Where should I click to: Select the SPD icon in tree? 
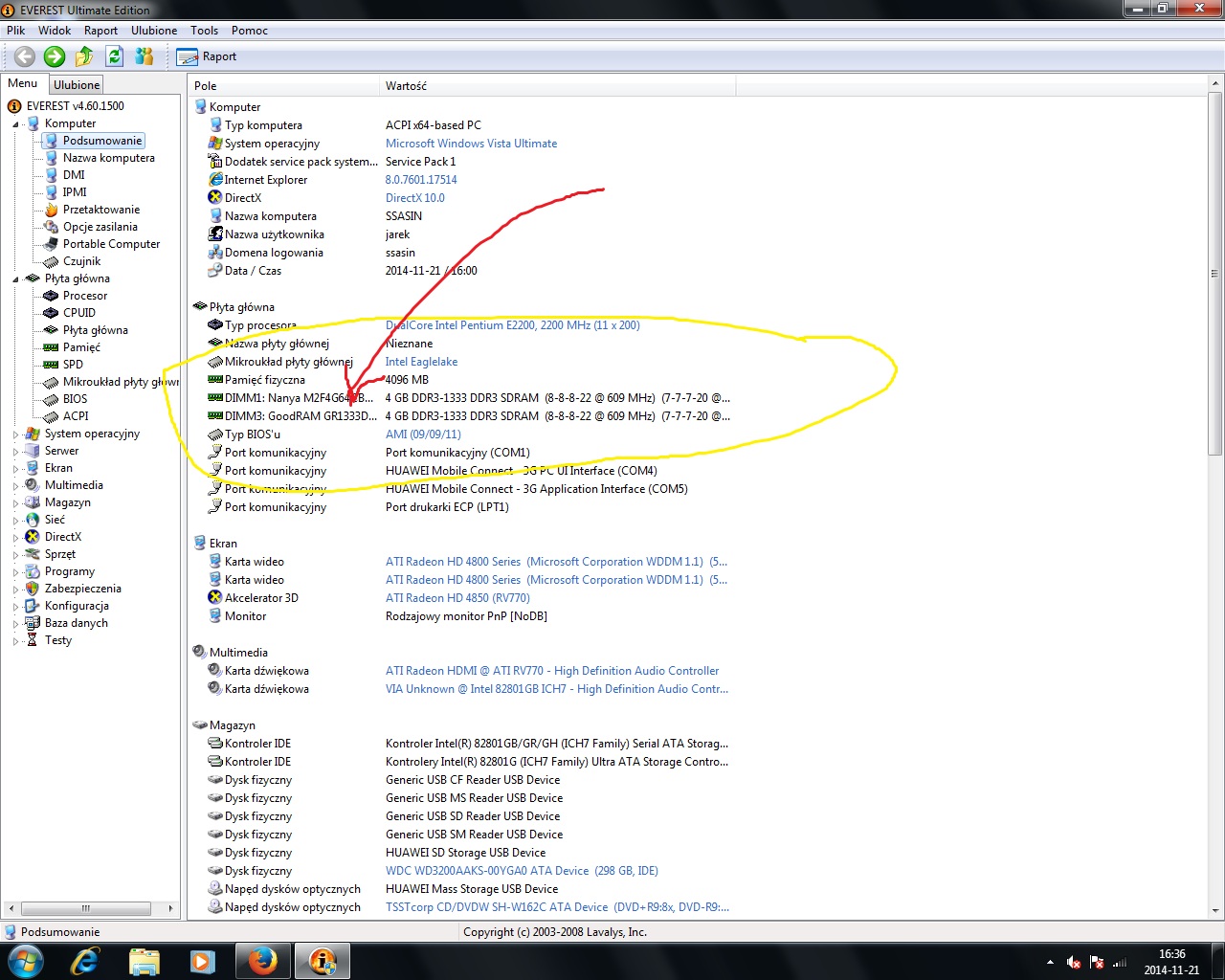click(51, 365)
